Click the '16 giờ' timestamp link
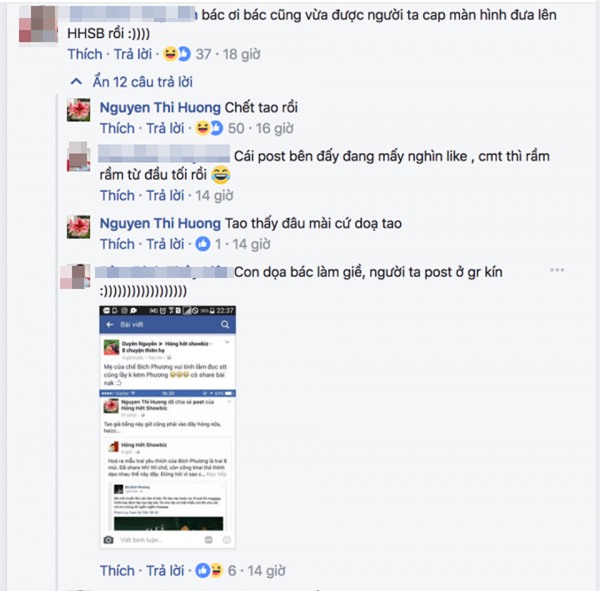600x591 pixels. (275, 128)
